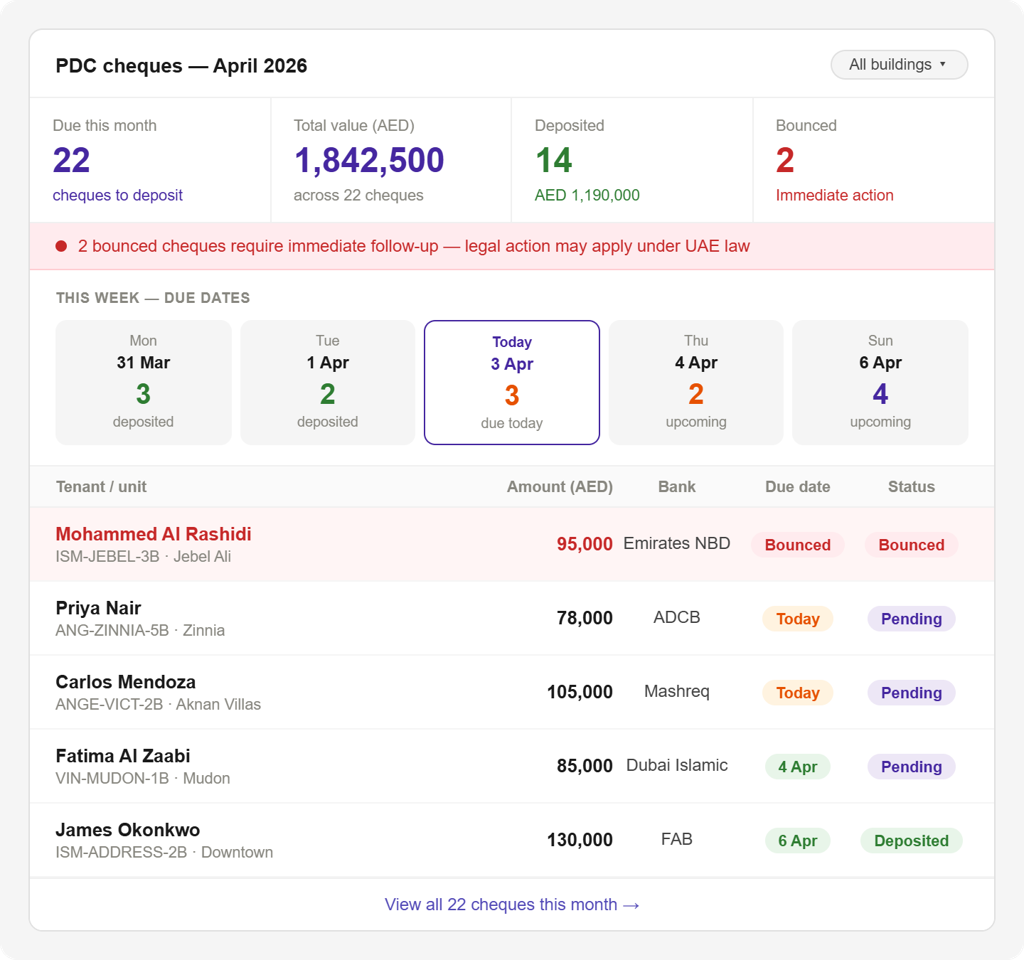
Task: Click Bounced status badge for Al Rashidi
Action: point(911,545)
